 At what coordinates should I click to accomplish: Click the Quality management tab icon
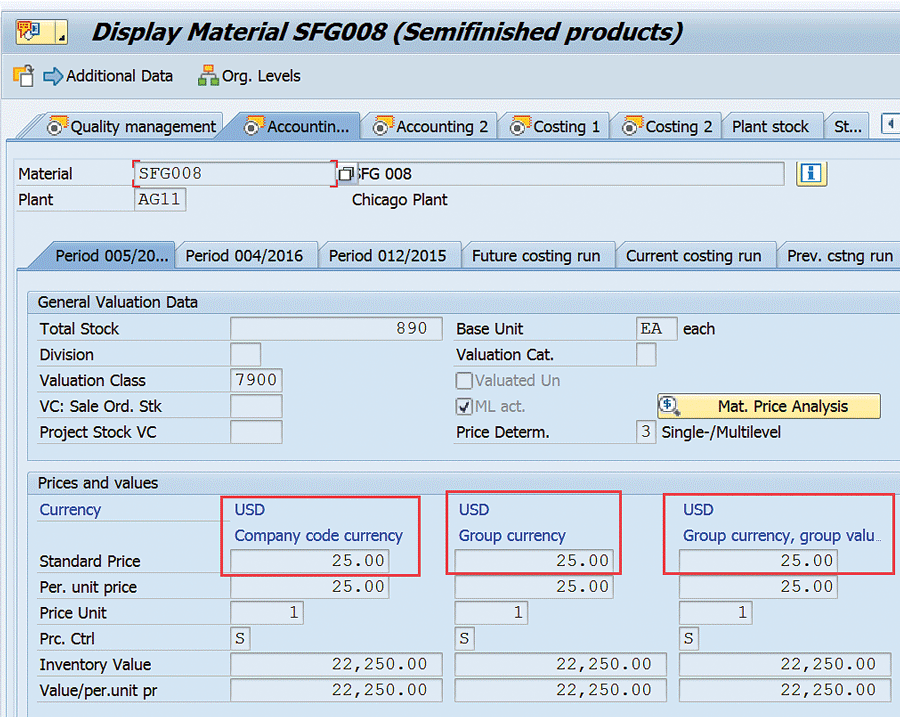point(57,127)
